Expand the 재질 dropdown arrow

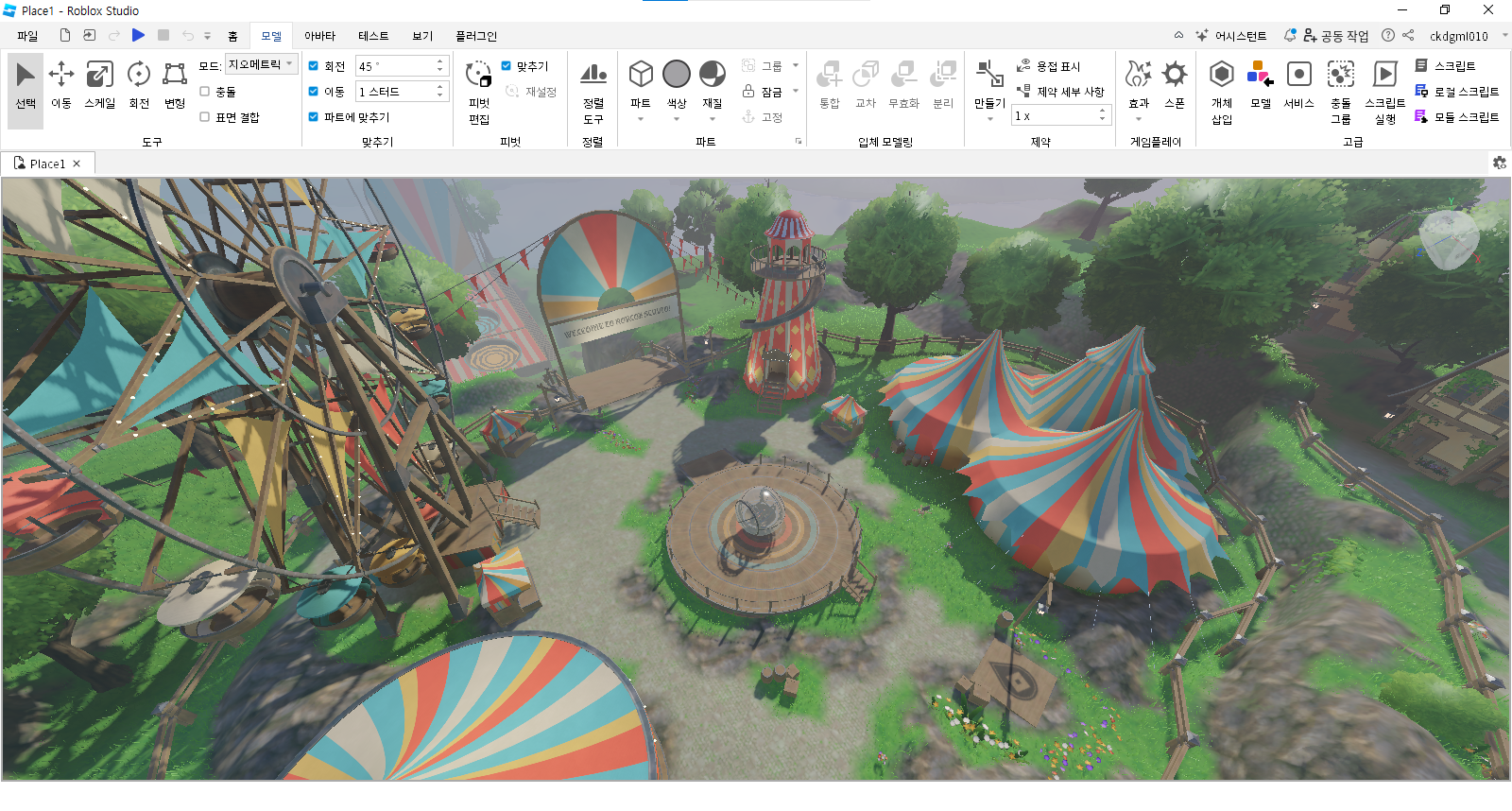[x=713, y=119]
